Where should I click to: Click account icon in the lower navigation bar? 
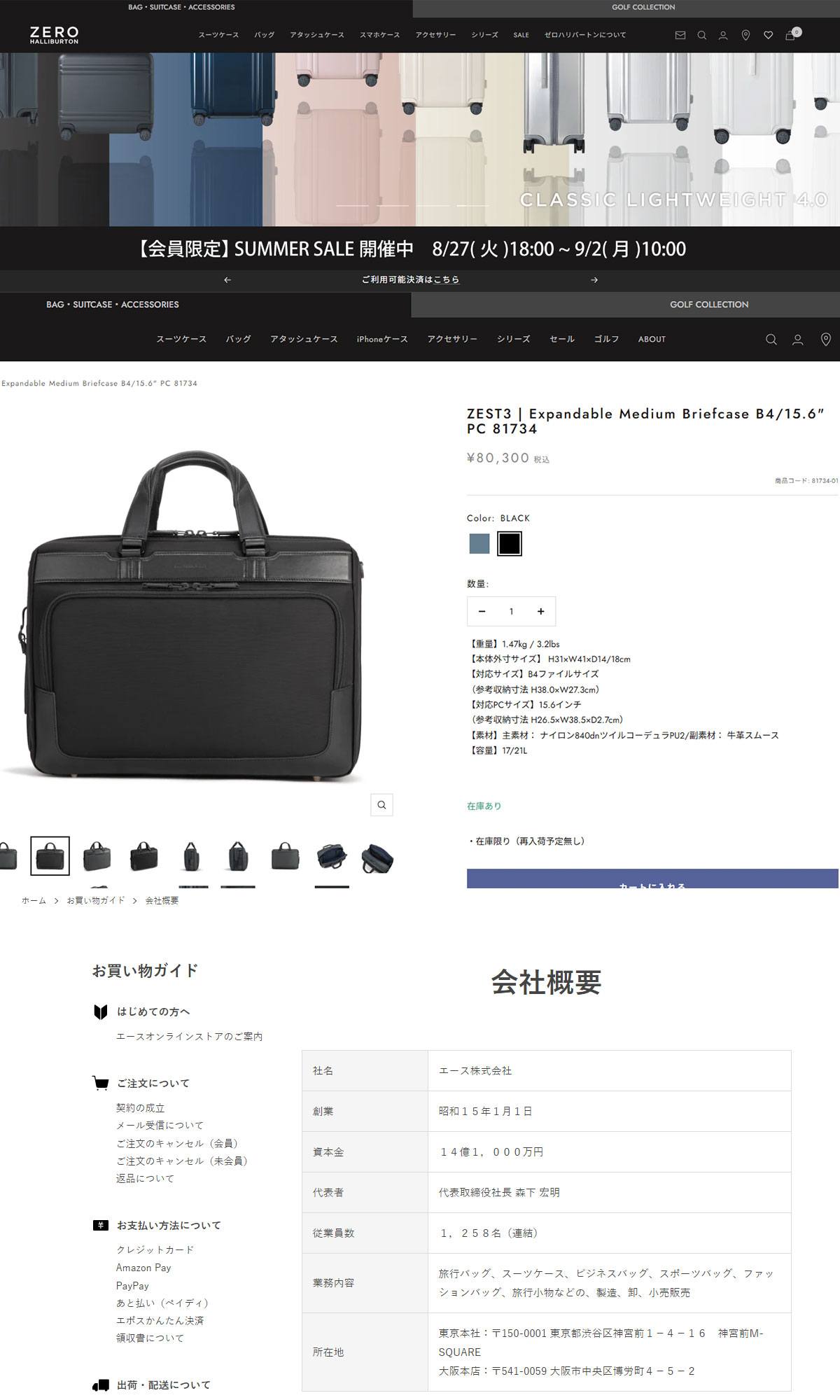(797, 339)
